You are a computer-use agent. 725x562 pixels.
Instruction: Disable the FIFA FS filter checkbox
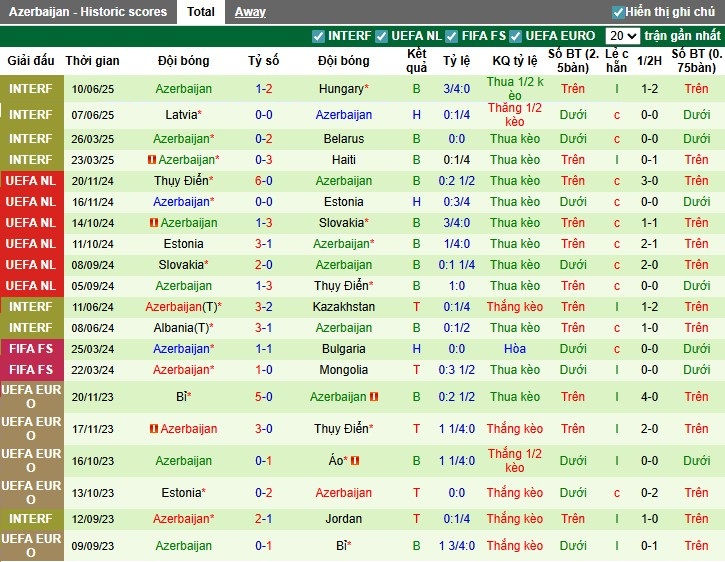(453, 36)
